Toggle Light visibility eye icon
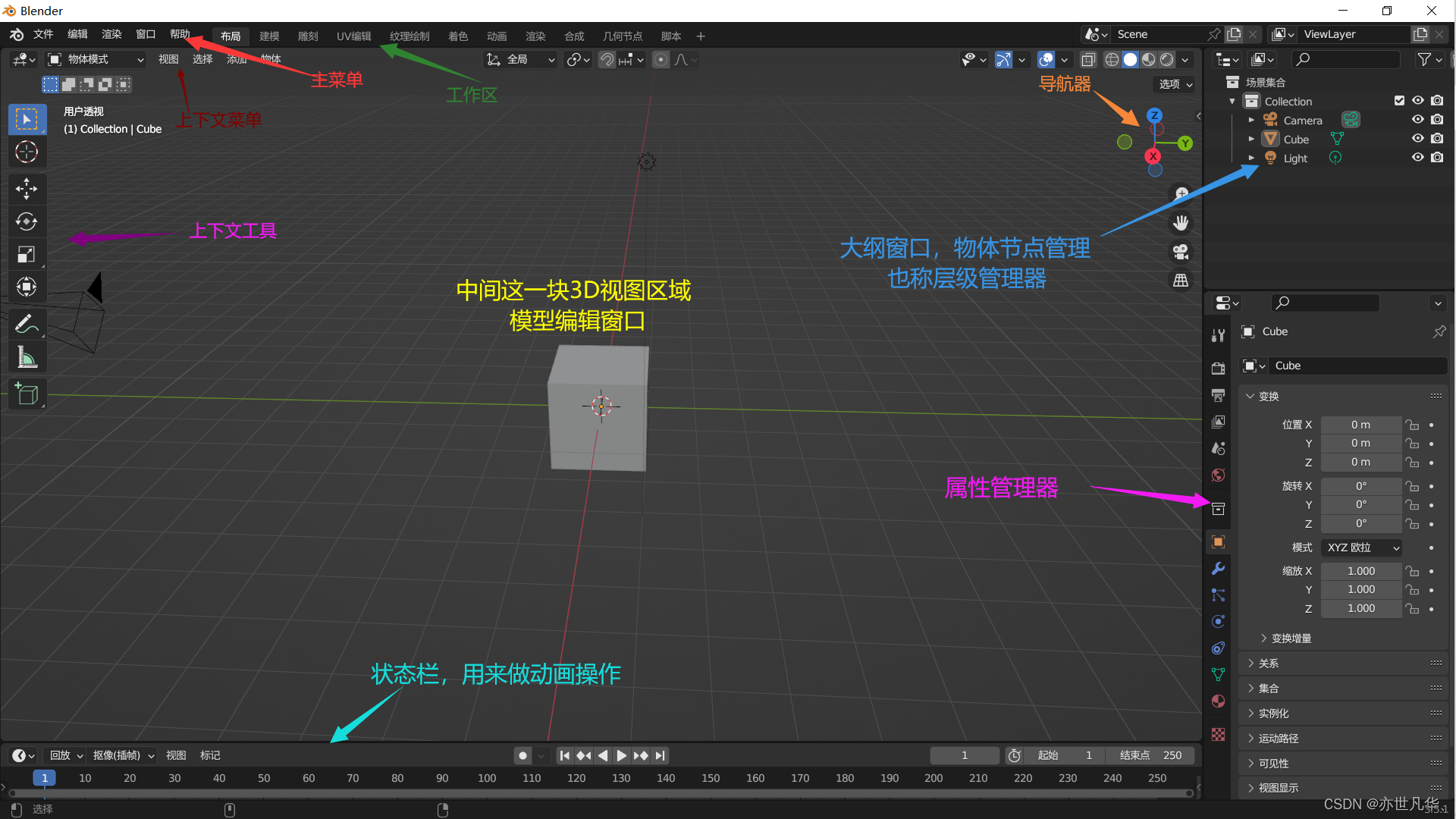This screenshot has height=819, width=1456. coord(1417,158)
